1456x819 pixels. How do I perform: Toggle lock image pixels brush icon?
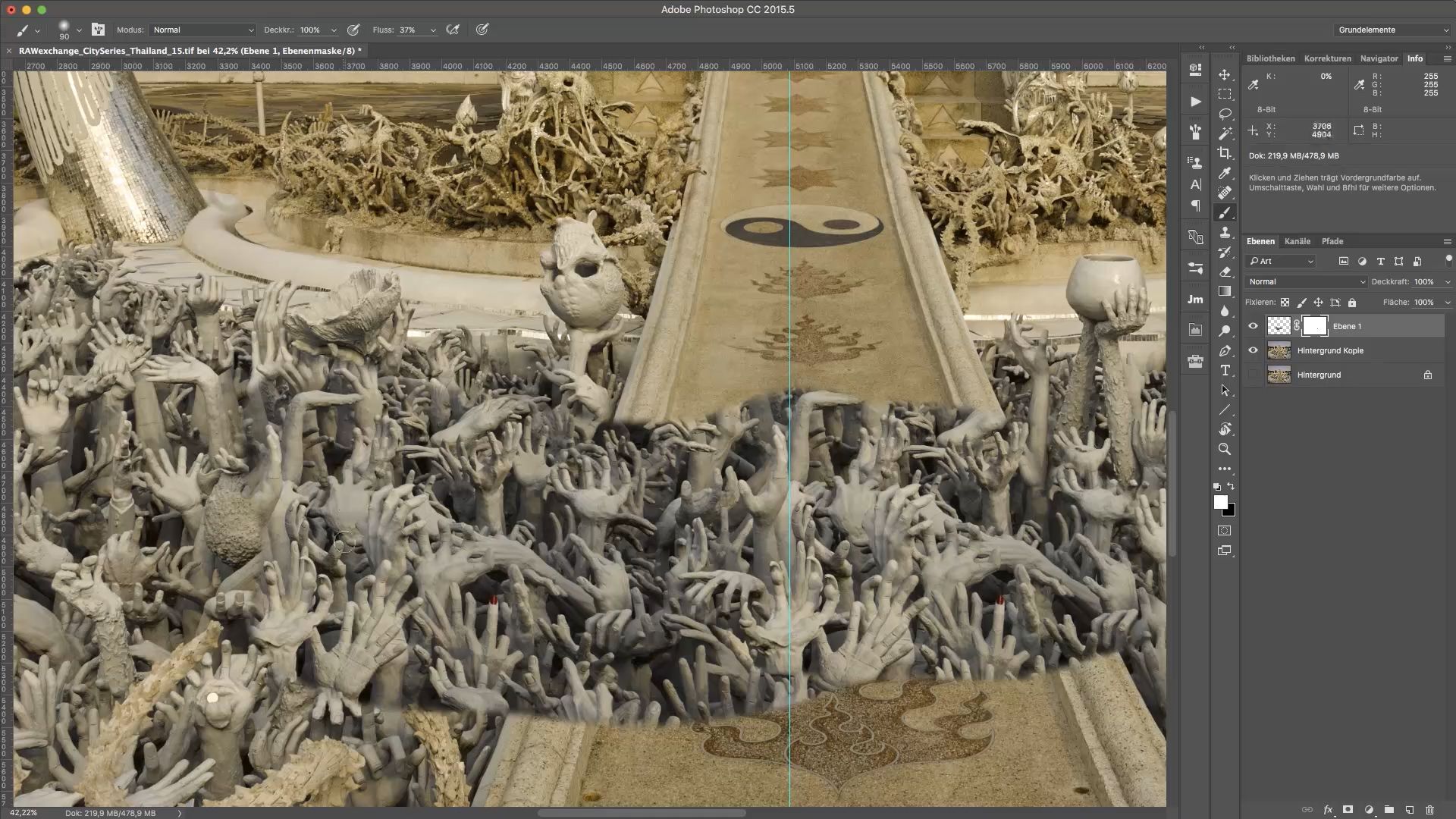pyautogui.click(x=1301, y=303)
